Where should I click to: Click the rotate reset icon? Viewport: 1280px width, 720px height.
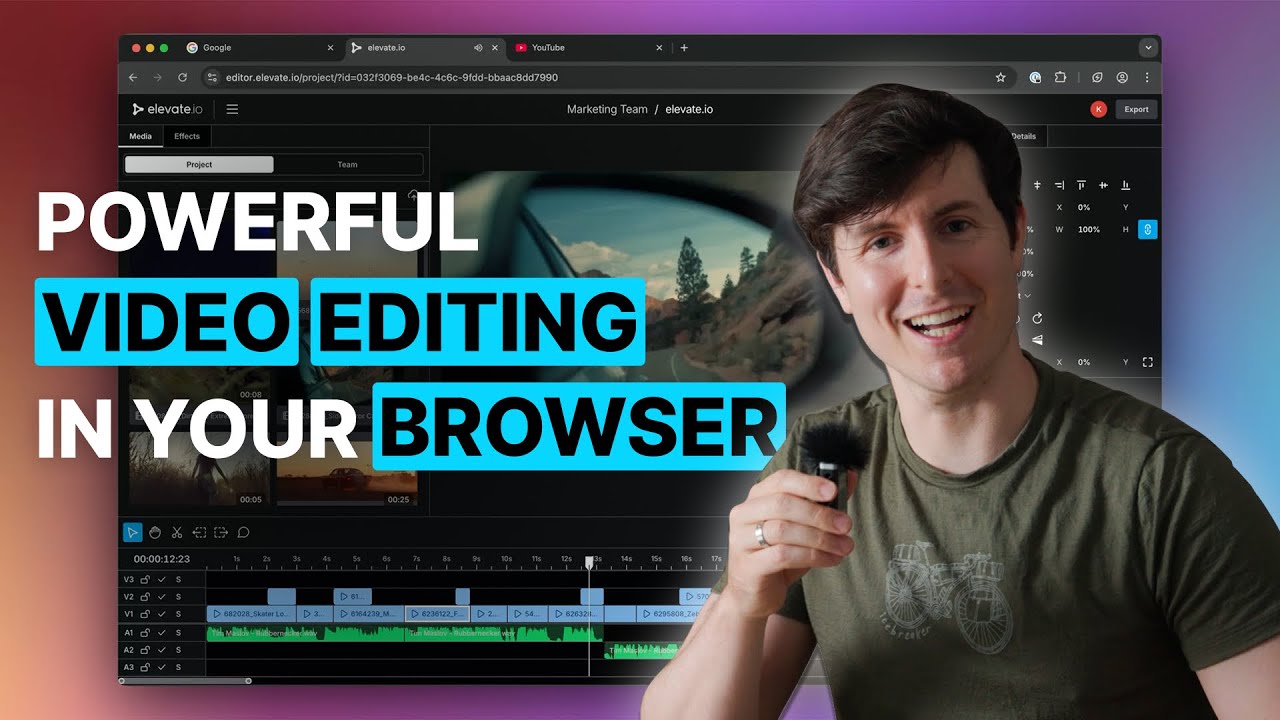coord(1037,318)
